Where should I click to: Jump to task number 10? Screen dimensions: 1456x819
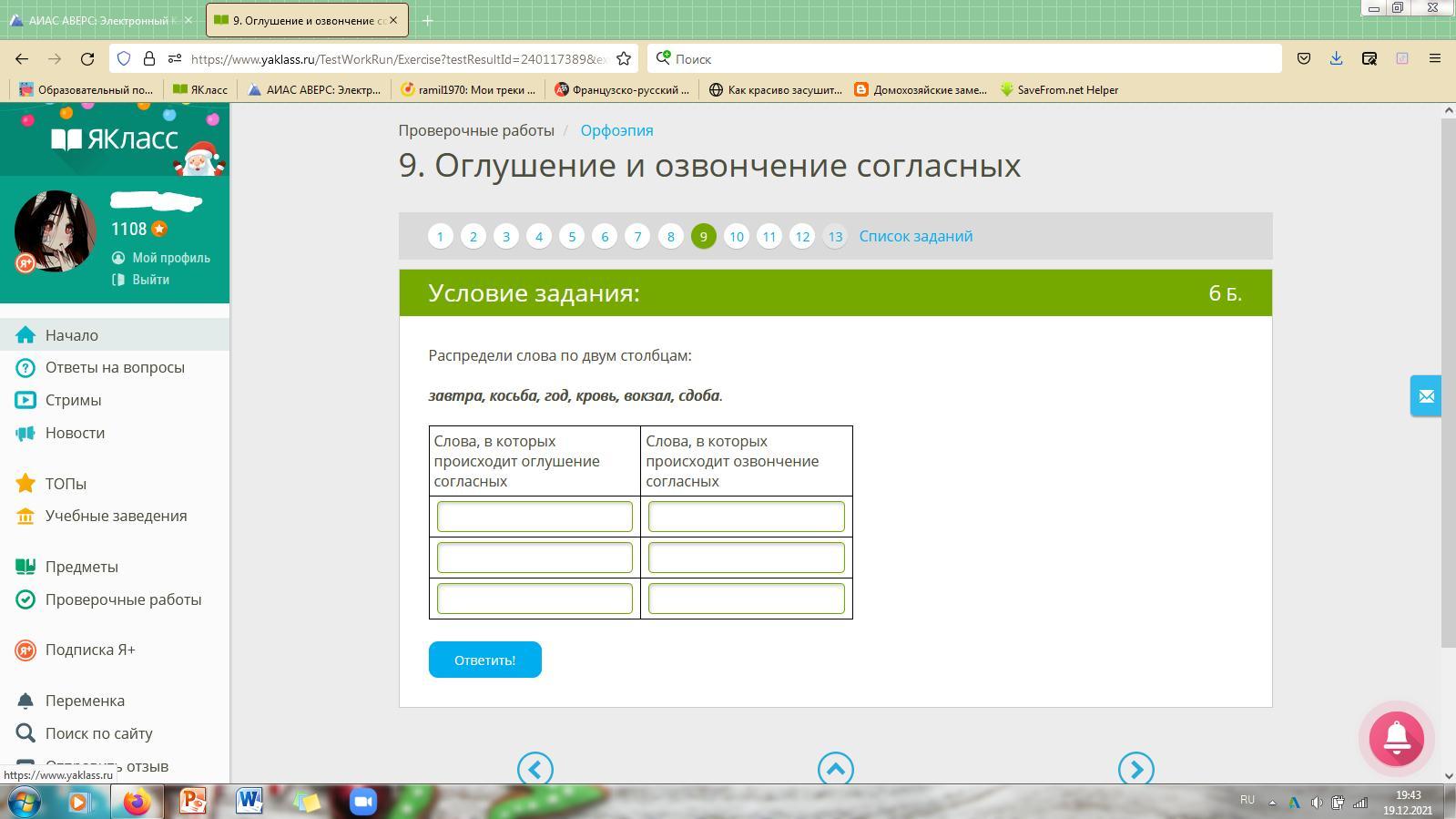(x=736, y=237)
